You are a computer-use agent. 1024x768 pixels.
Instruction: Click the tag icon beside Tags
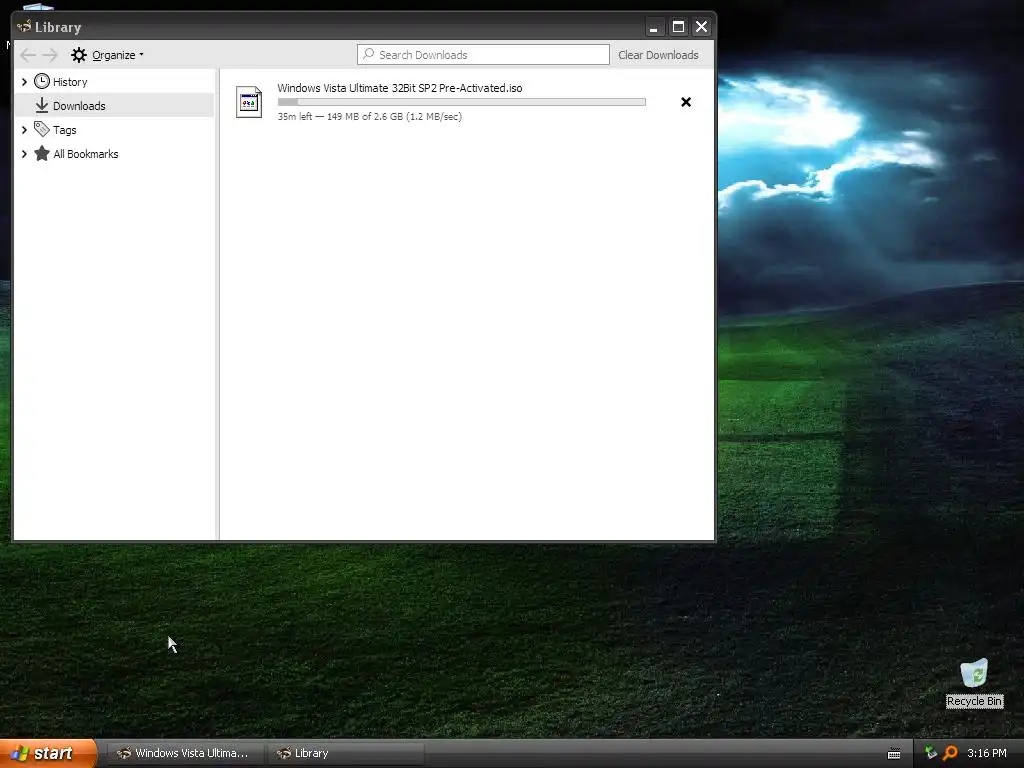(42, 129)
